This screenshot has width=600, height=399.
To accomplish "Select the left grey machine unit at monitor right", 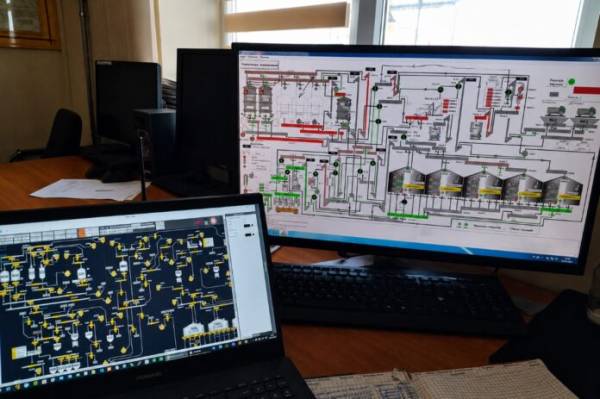I will click(553, 116).
